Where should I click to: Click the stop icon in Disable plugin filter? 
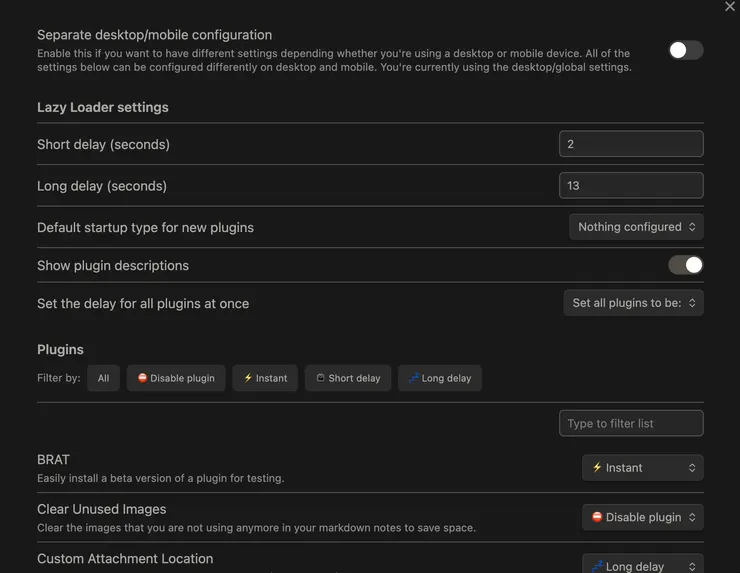[x=143, y=378]
